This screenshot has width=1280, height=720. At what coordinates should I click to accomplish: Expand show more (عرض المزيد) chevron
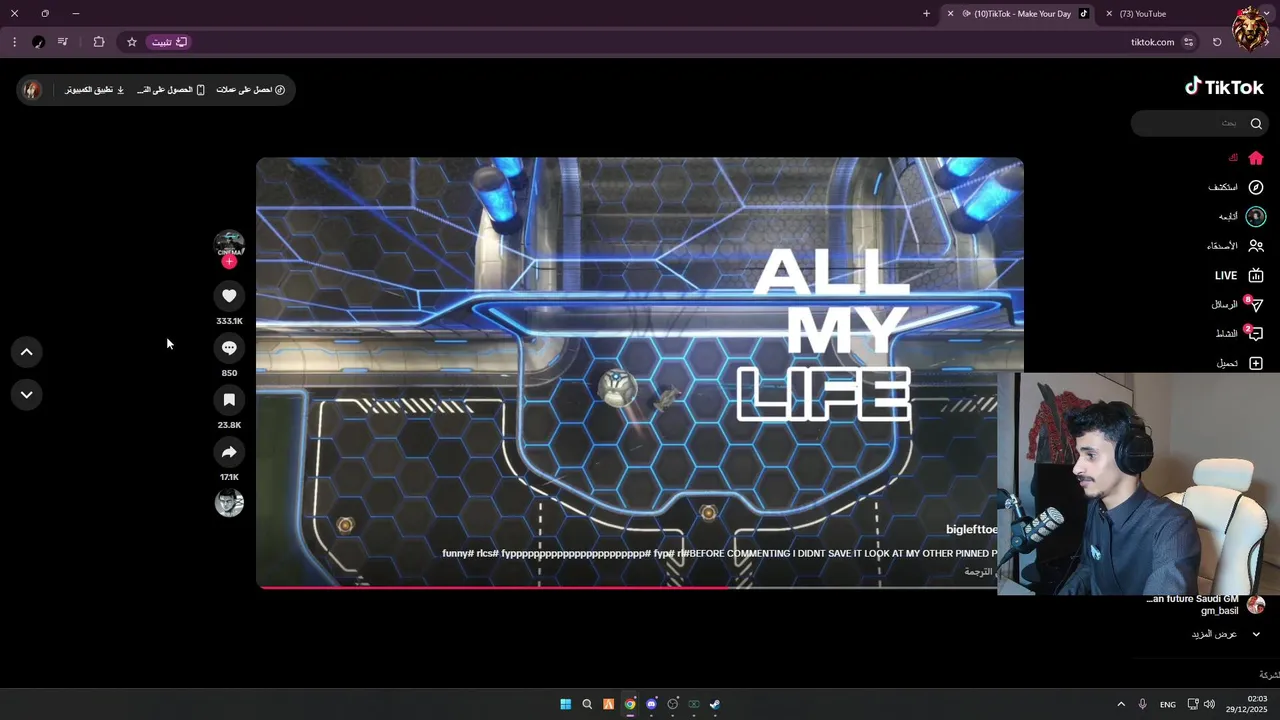click(1256, 634)
